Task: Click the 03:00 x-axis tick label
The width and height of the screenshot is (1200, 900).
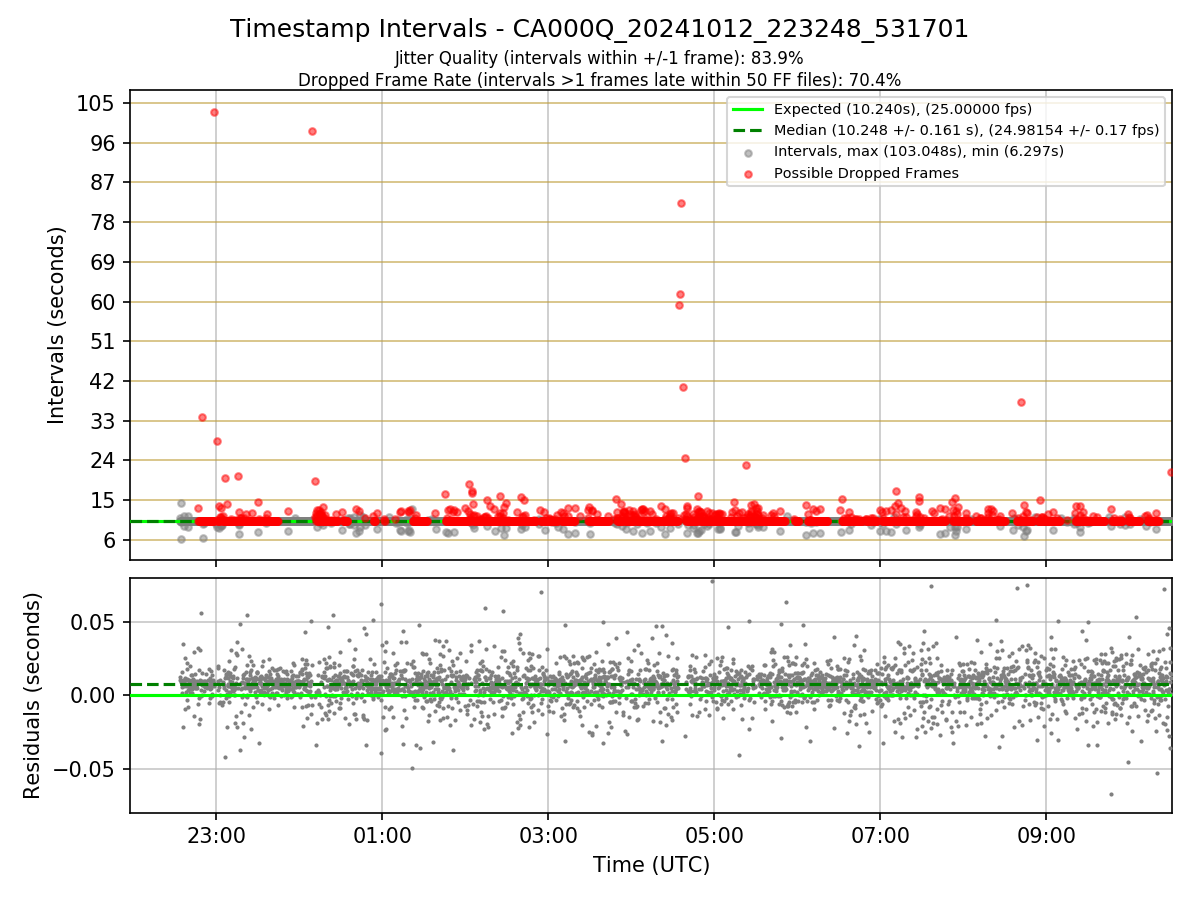Action: [x=548, y=835]
